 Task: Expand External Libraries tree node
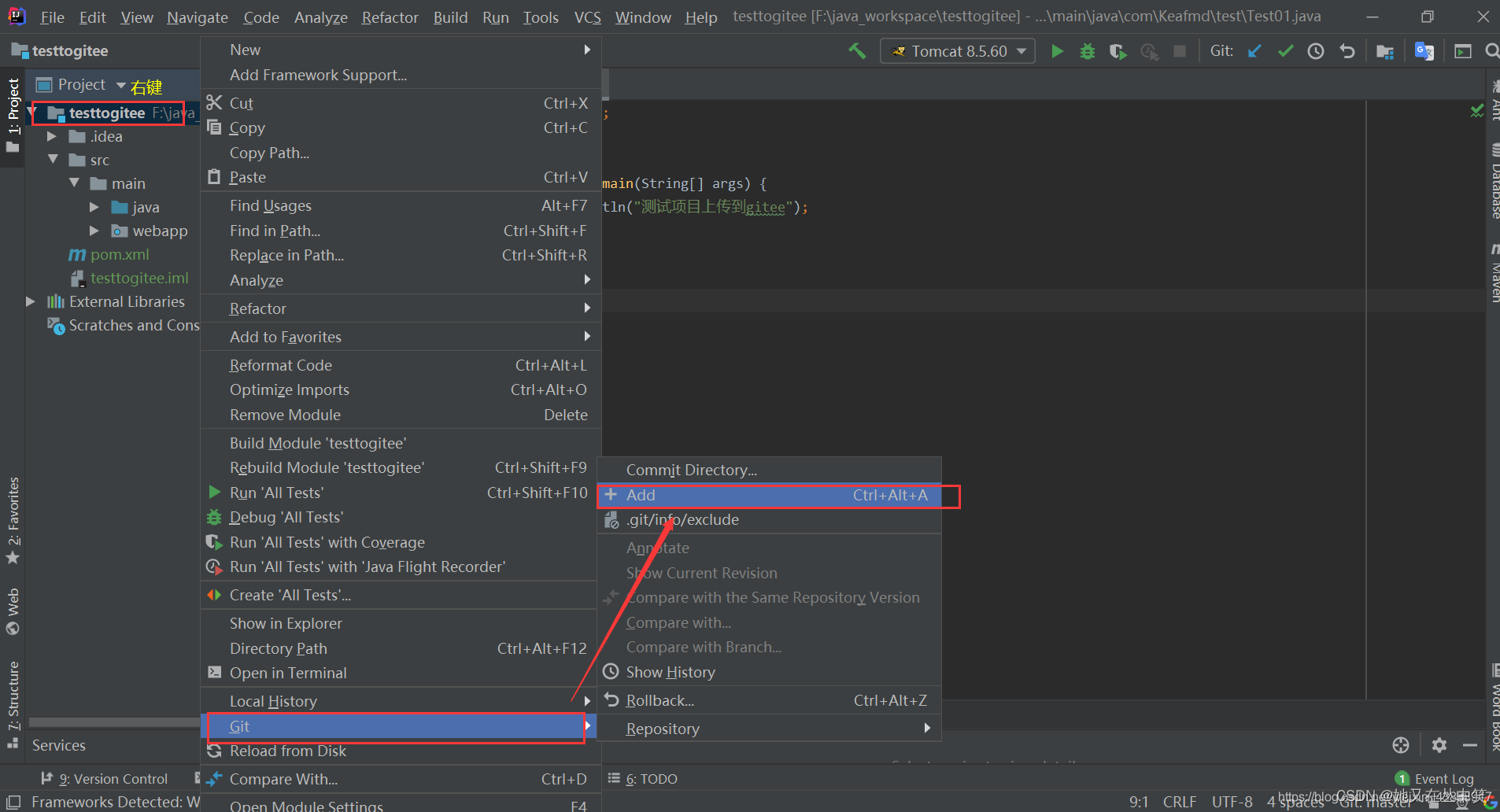(31, 301)
